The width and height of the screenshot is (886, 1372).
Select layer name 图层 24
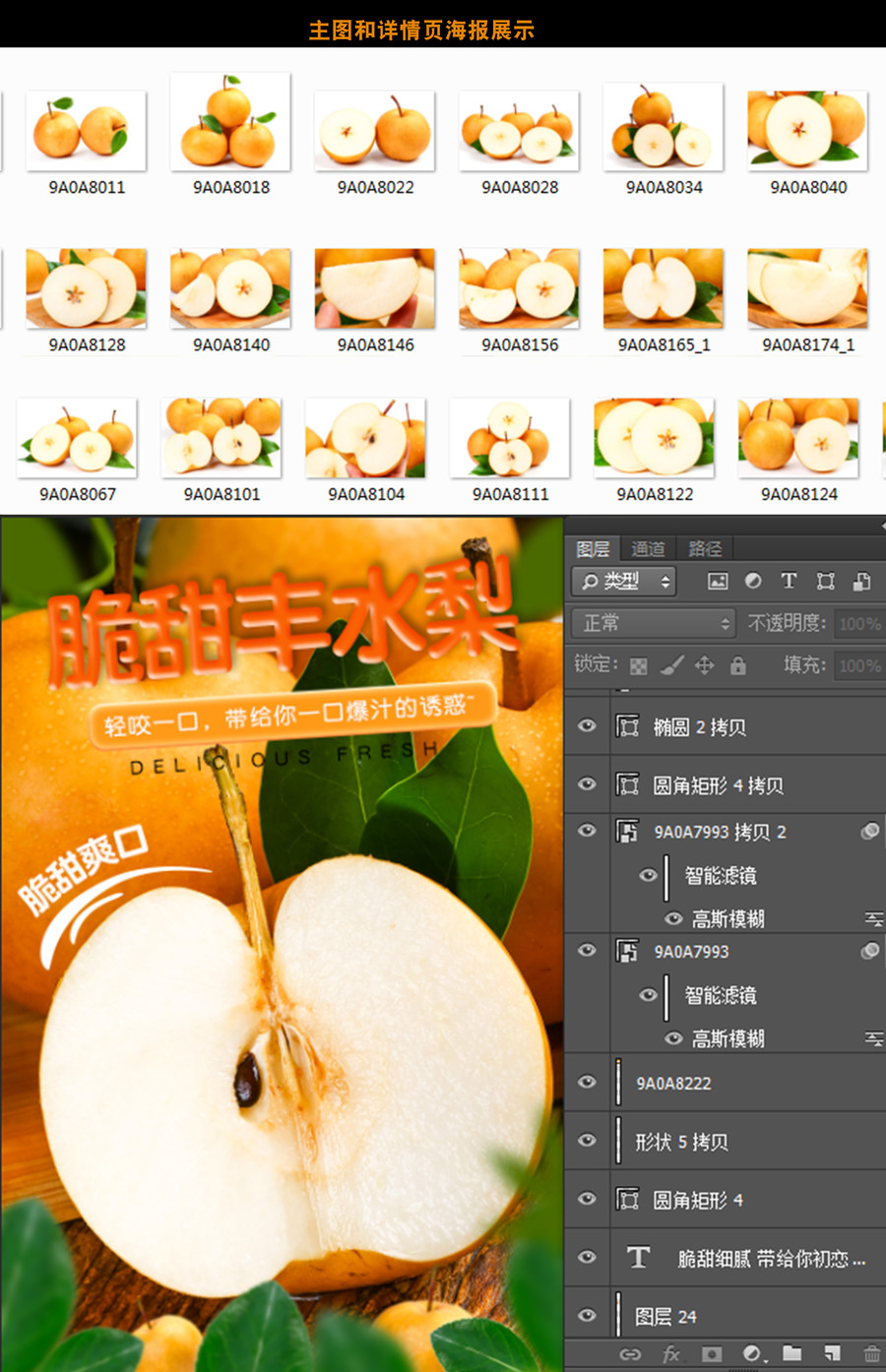point(666,1317)
